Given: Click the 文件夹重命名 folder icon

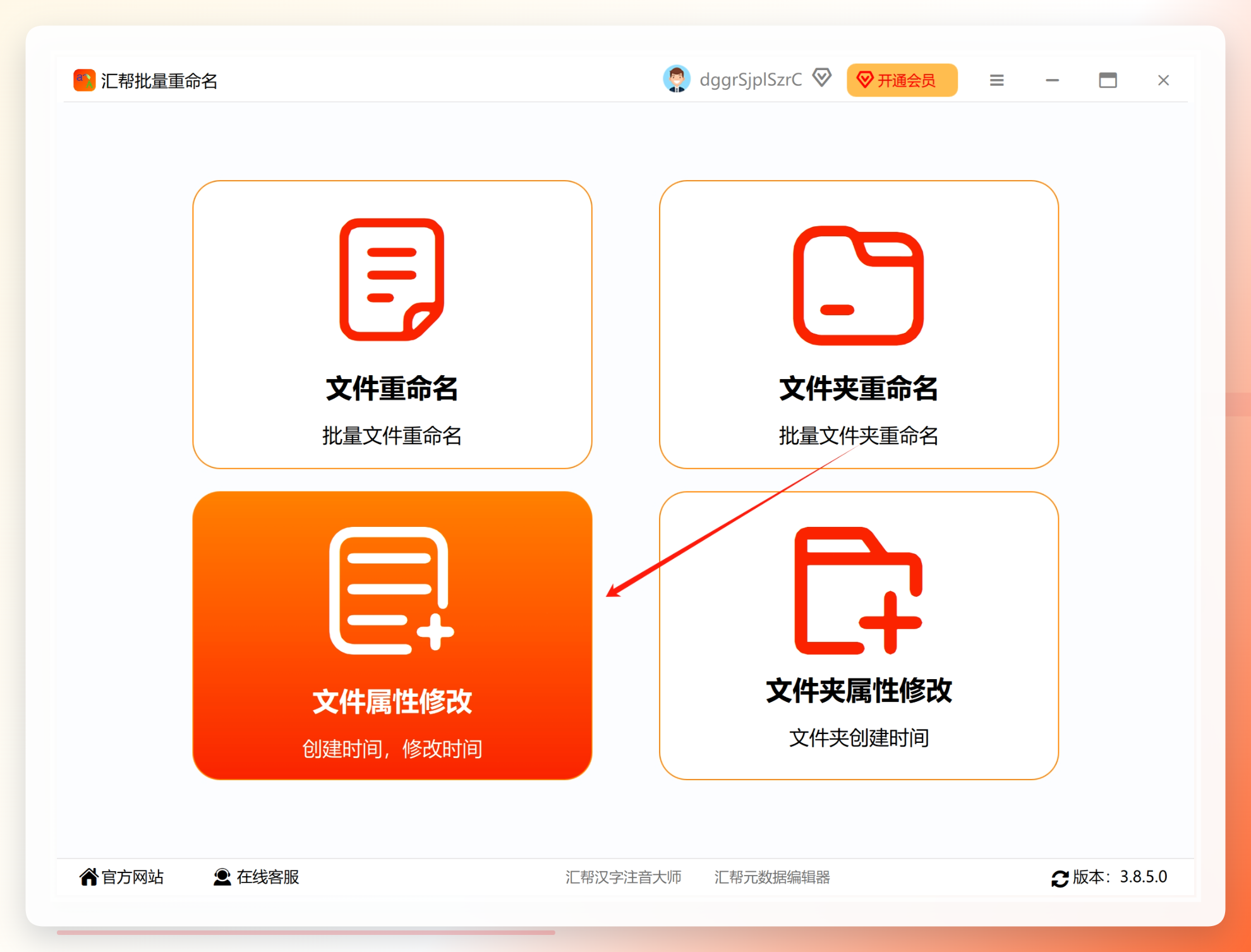Looking at the screenshot, I should pyautogui.click(x=858, y=286).
